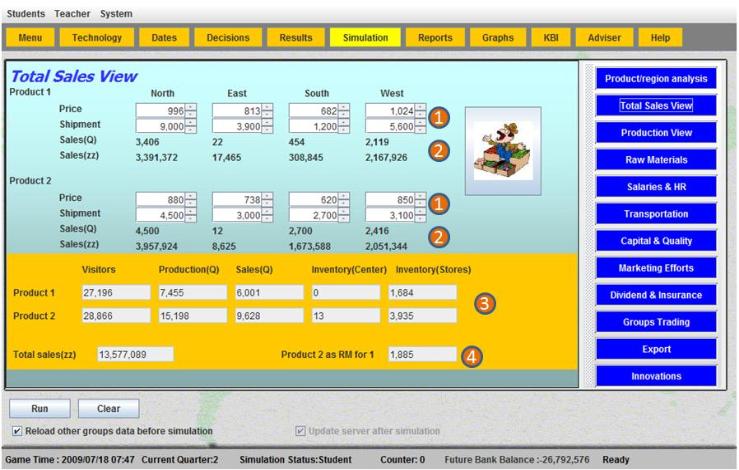Adjust Product 2 South price stepper

[x=344, y=198]
